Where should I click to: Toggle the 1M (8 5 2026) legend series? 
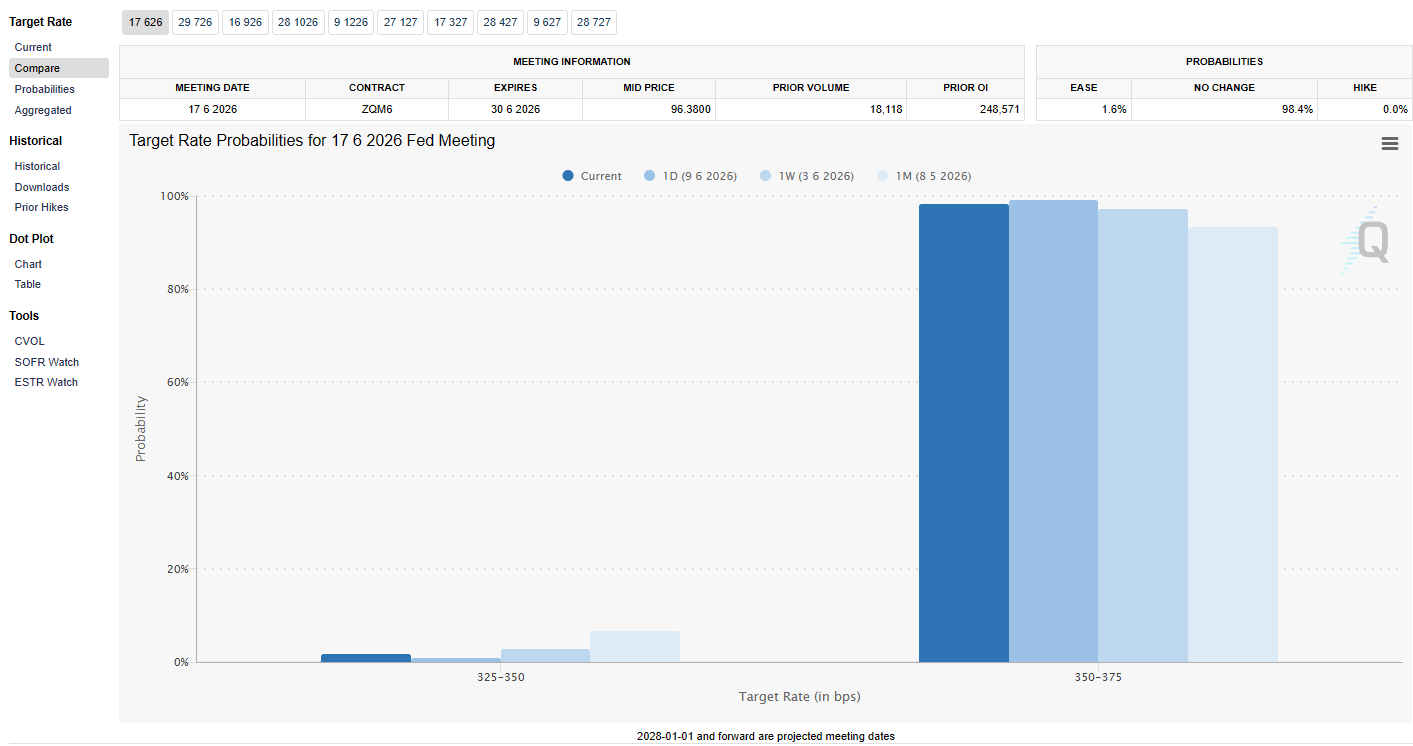click(923, 176)
